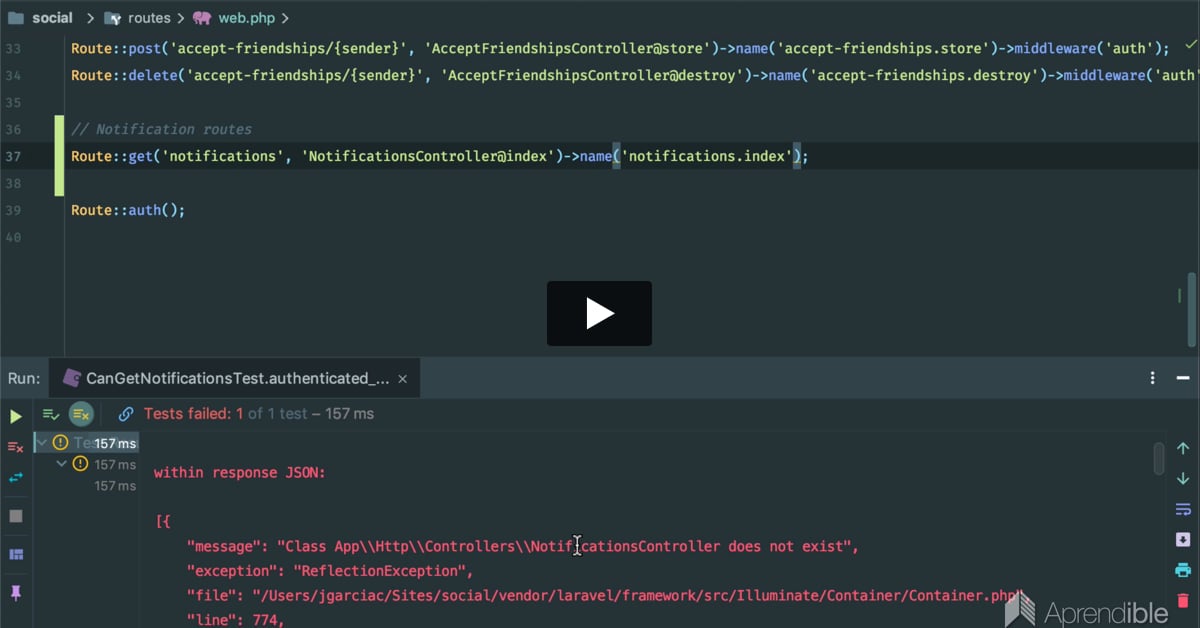The height and width of the screenshot is (628, 1200).
Task: Open Container.php file path link in console
Action: click(x=636, y=596)
